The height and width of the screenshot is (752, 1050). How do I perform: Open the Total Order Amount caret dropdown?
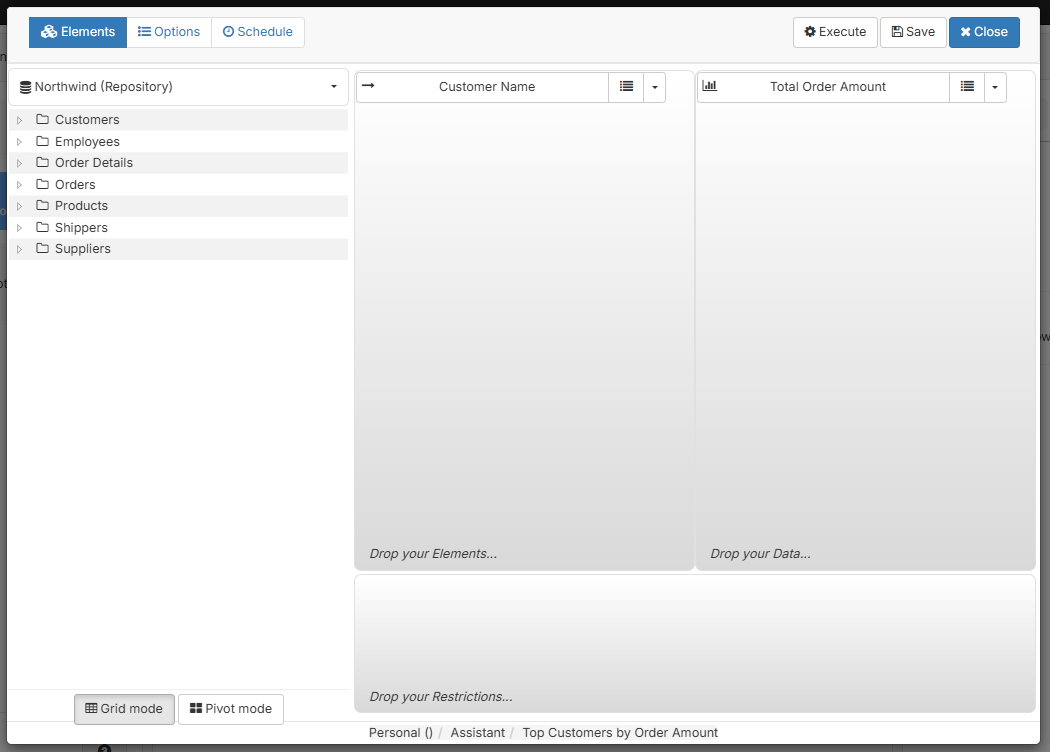tap(995, 87)
